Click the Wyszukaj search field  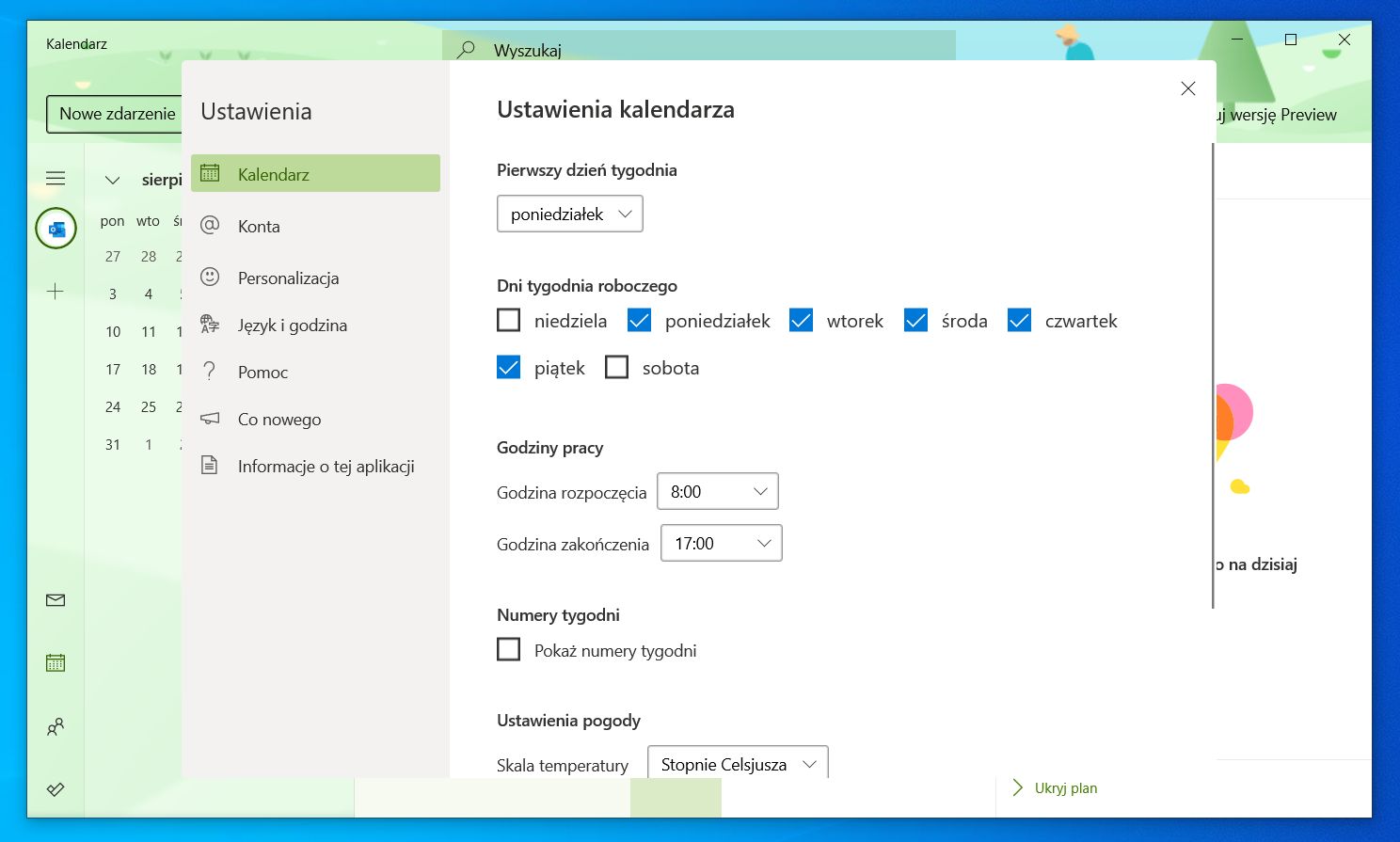[659, 50]
